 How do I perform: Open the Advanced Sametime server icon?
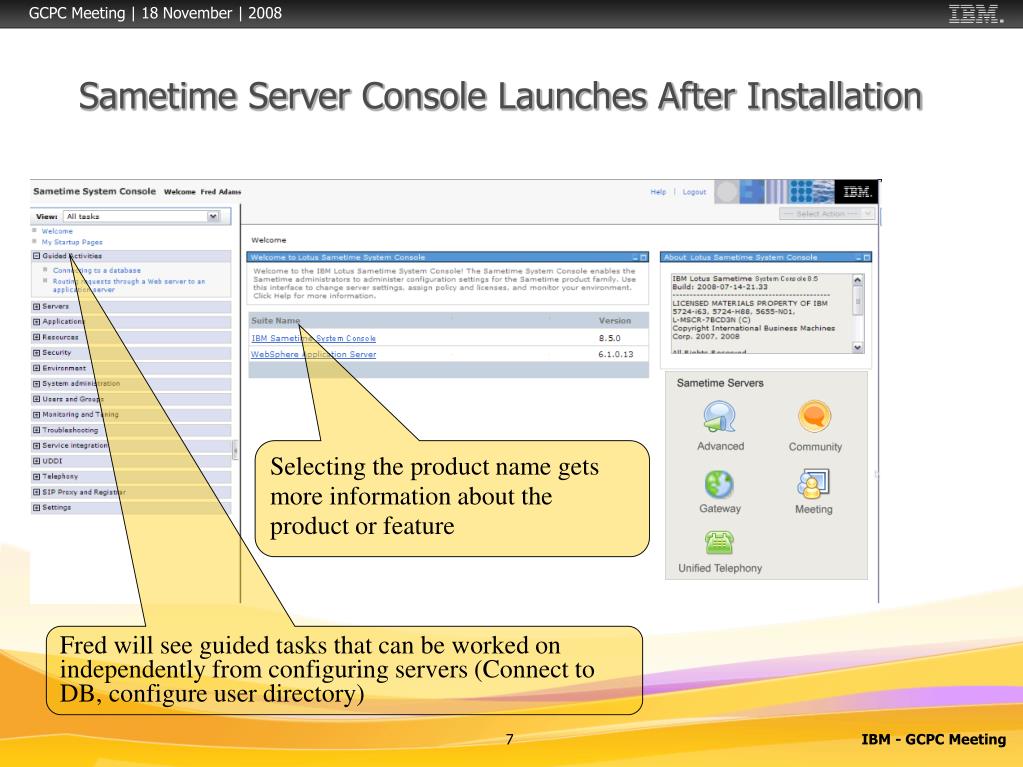point(720,417)
